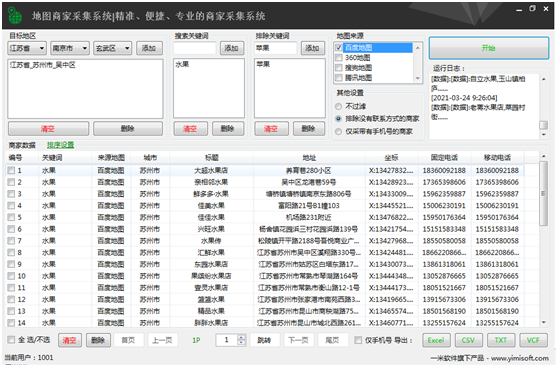Delete selected target region entry

click(x=128, y=129)
